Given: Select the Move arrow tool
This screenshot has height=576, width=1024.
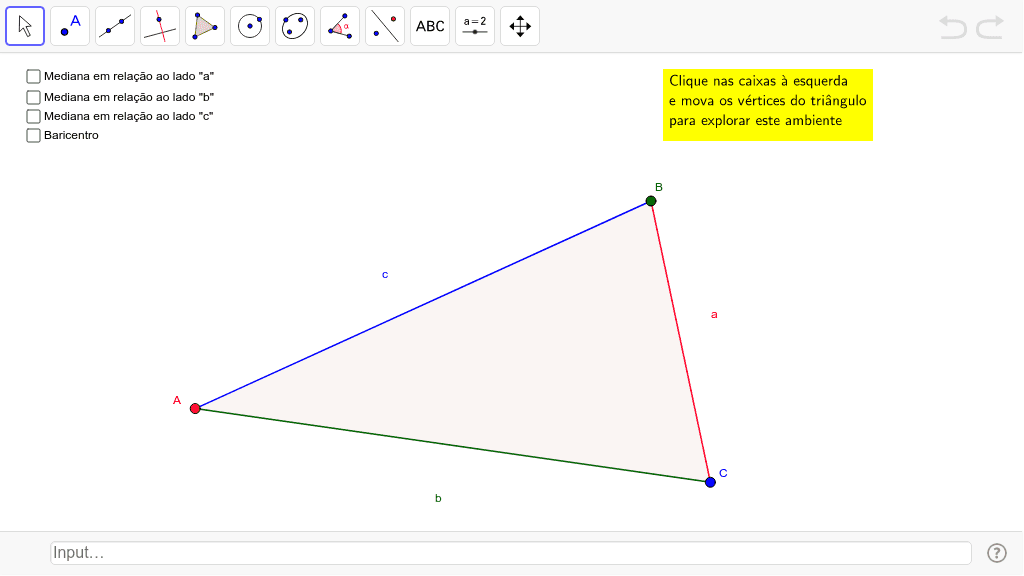Looking at the screenshot, I should 25,26.
